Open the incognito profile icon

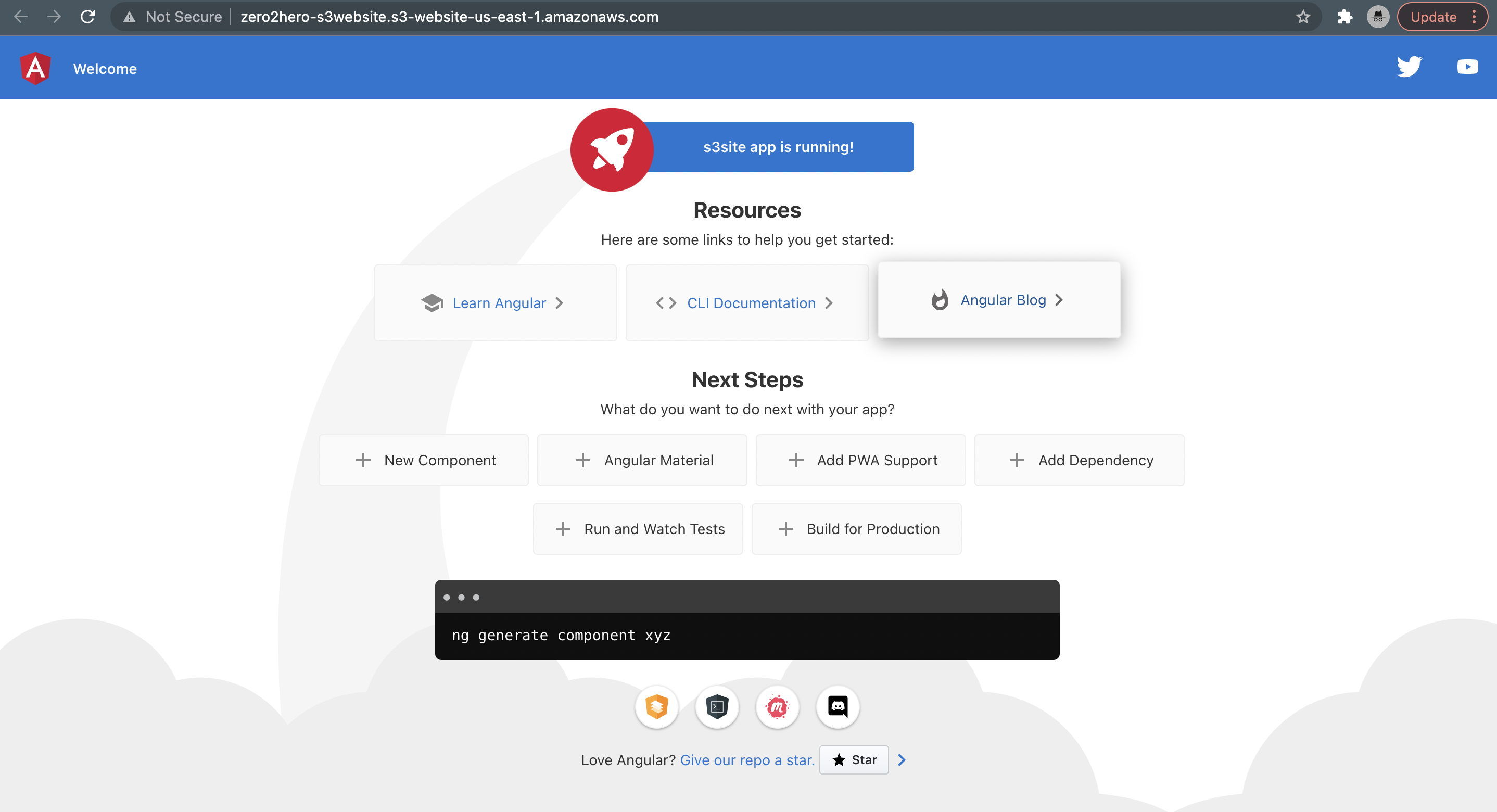pyautogui.click(x=1378, y=17)
